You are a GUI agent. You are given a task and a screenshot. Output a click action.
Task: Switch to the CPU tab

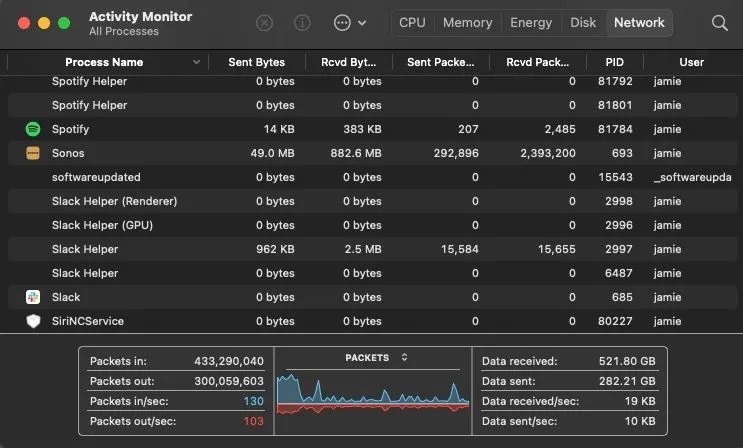pyautogui.click(x=412, y=22)
